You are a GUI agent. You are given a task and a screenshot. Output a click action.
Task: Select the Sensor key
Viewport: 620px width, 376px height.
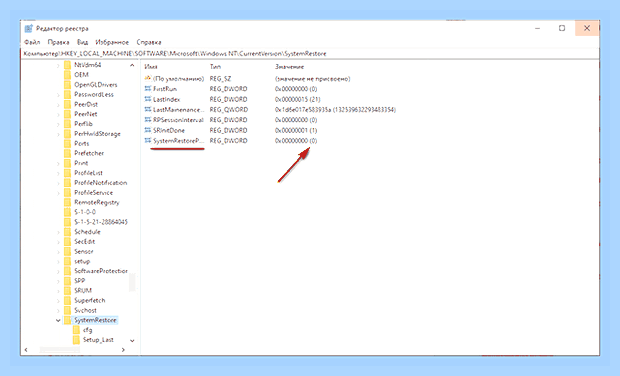point(83,251)
